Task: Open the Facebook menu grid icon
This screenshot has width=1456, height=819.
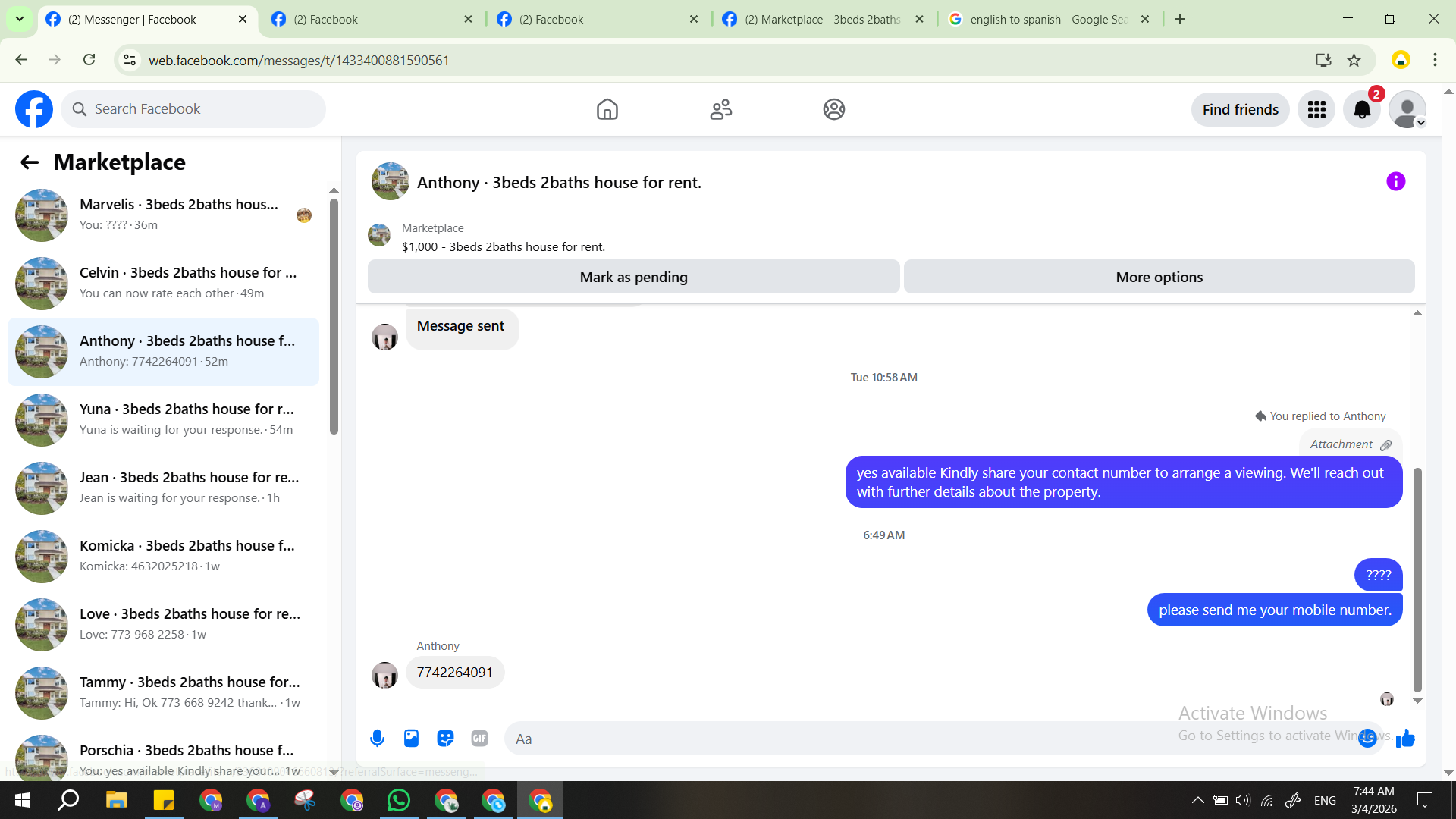Action: (x=1316, y=110)
